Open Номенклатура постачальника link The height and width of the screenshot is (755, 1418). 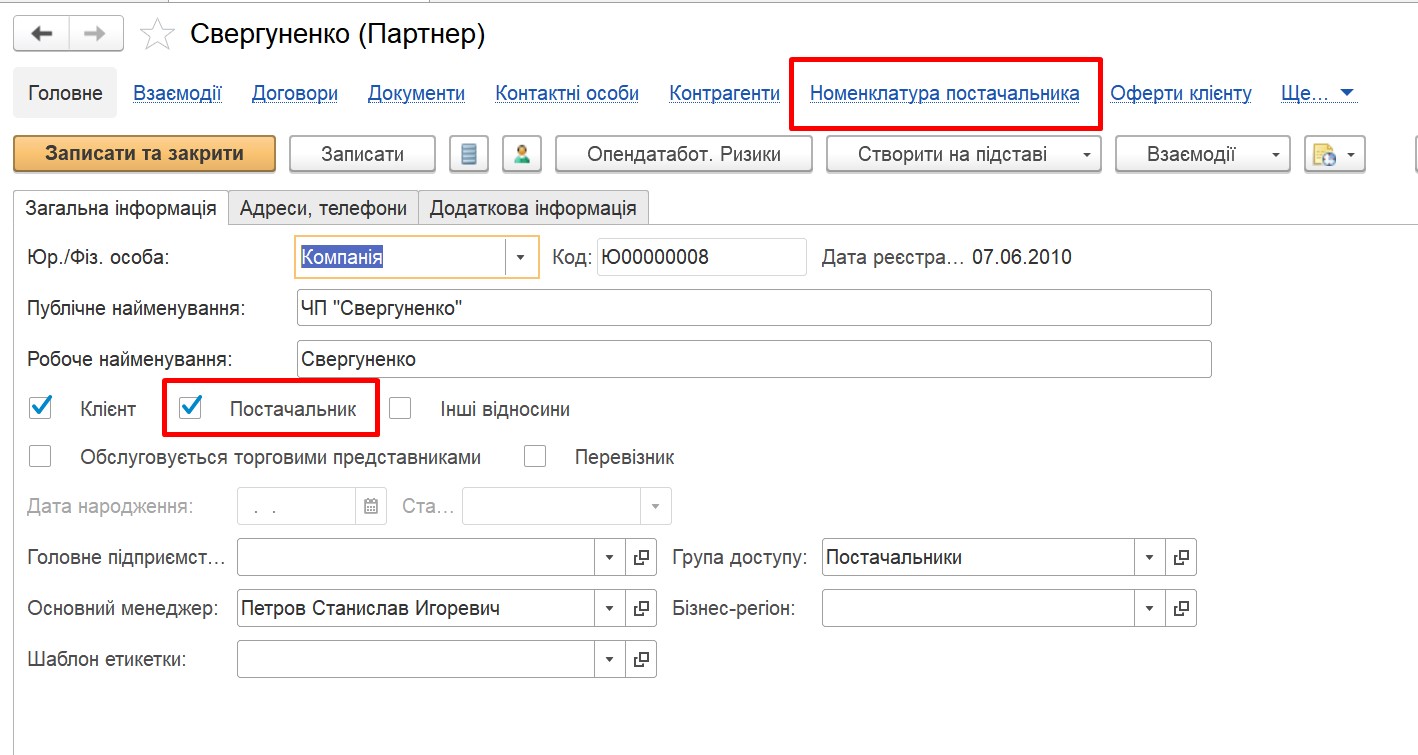945,93
